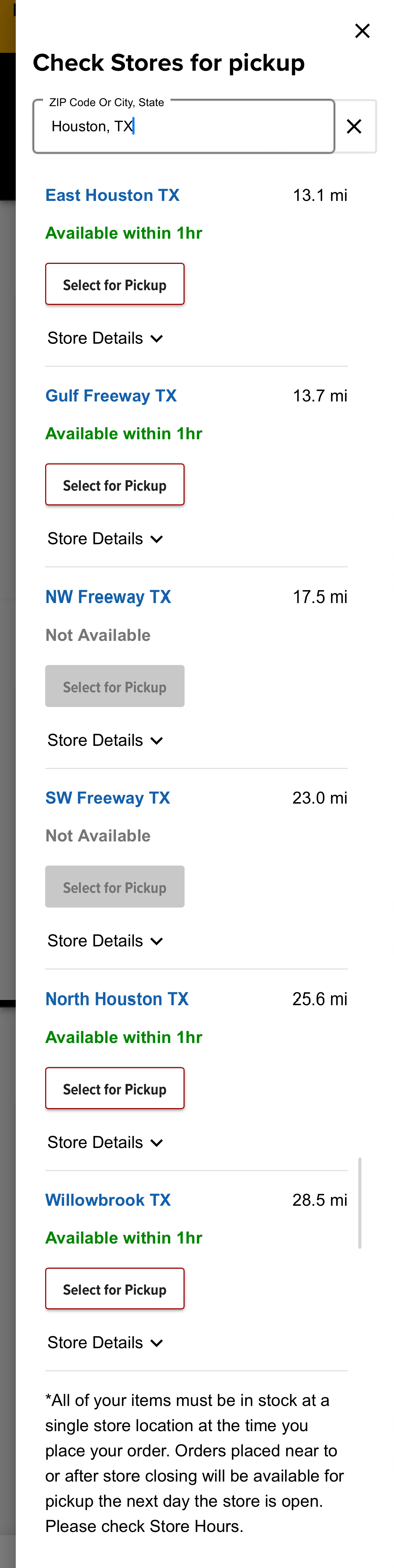Image resolution: width=394 pixels, height=1568 pixels.
Task: Expand Store Details for North Houston TX
Action: (105, 1142)
